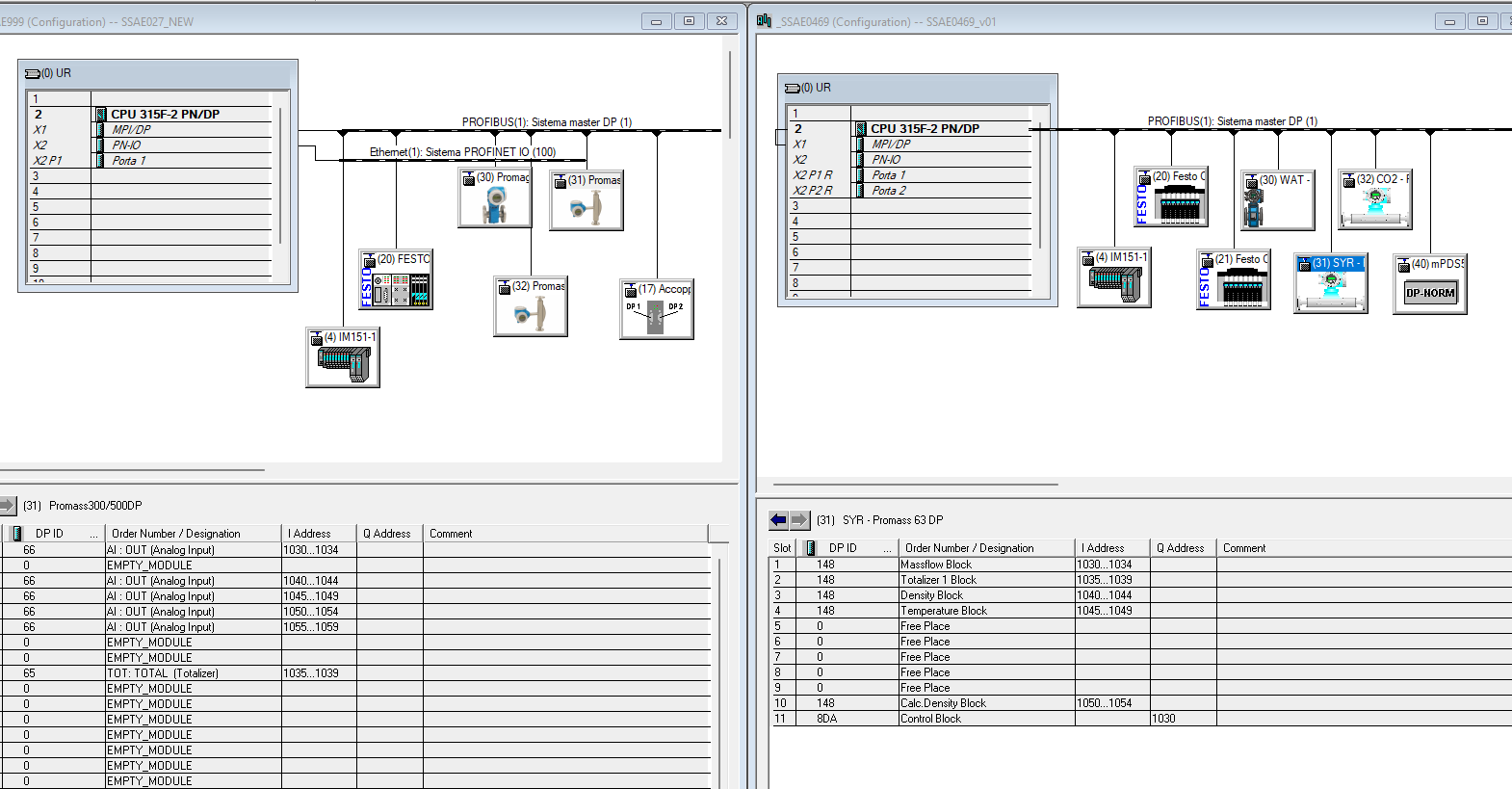Click Slot header in right table
The height and width of the screenshot is (789, 1512).
pyautogui.click(x=782, y=547)
